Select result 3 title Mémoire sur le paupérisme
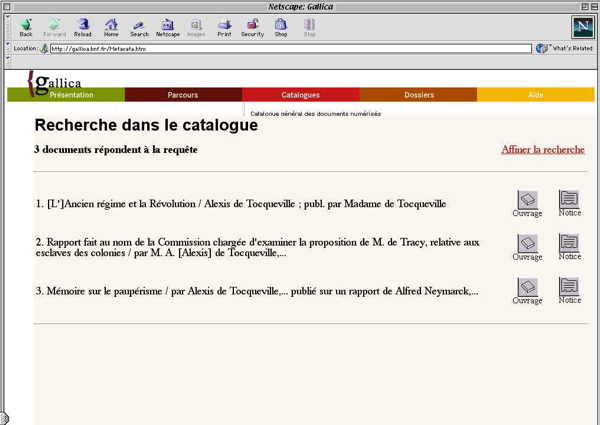 pos(257,291)
